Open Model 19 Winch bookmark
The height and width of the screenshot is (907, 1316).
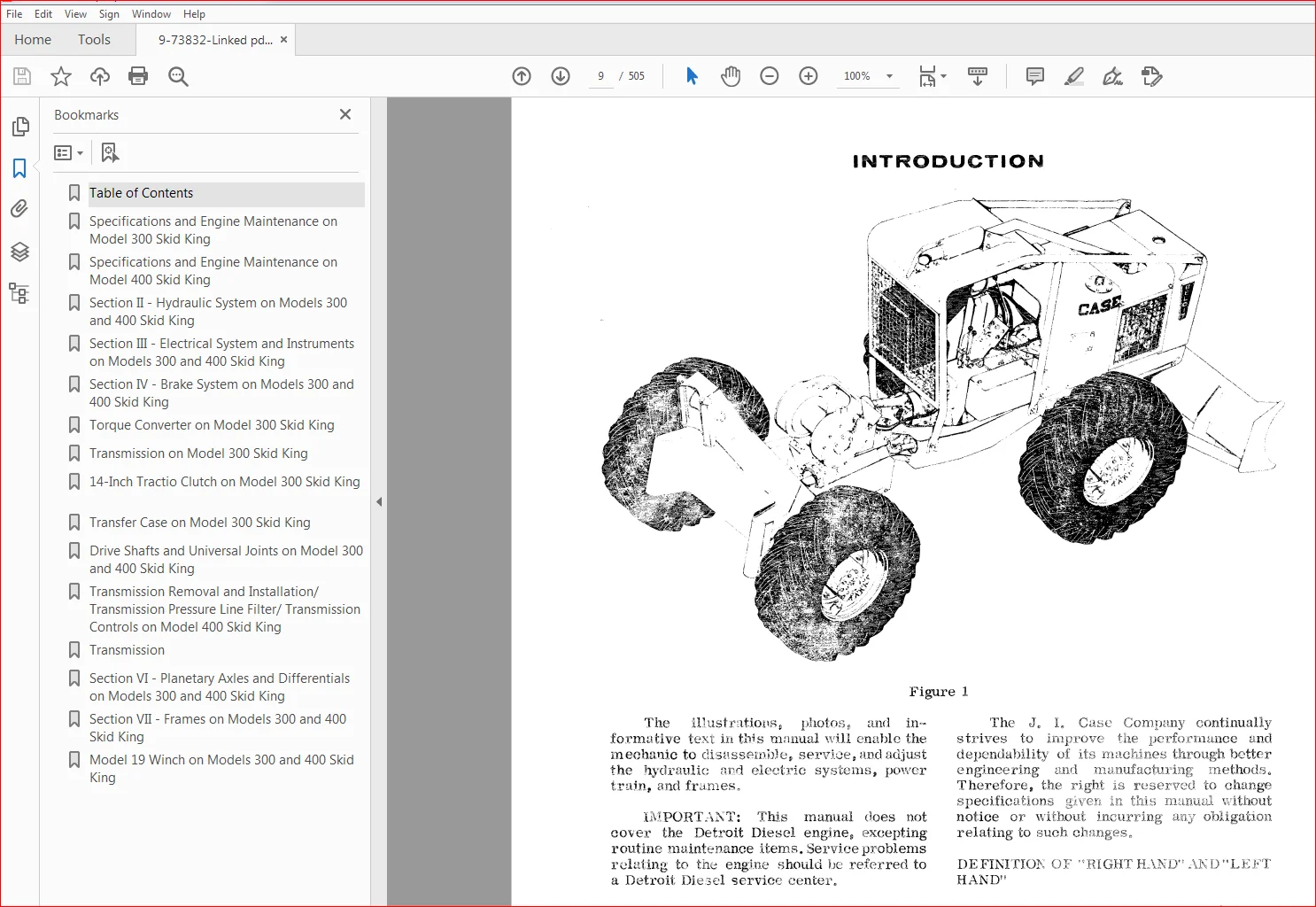[x=221, y=769]
